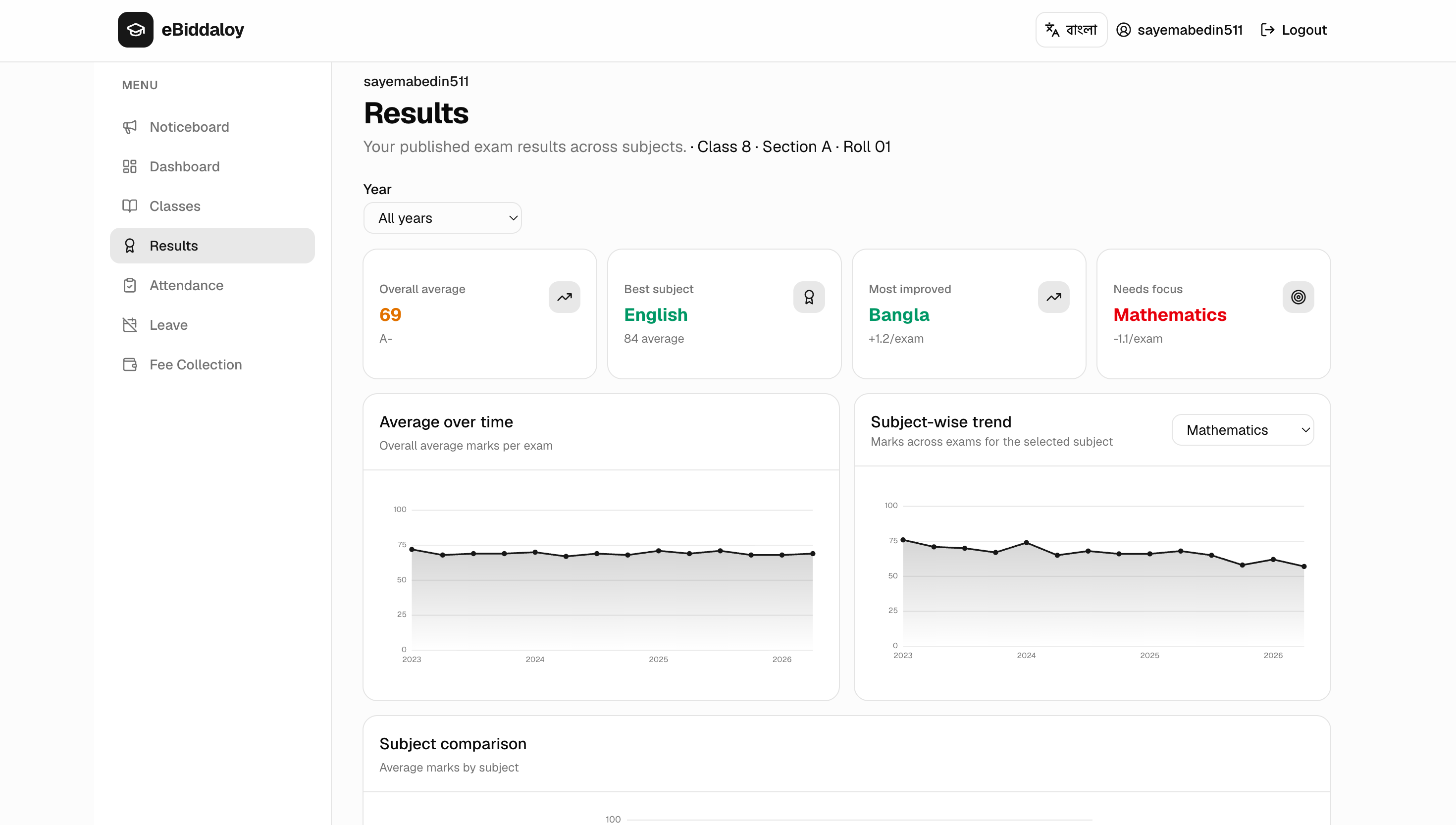This screenshot has width=1456, height=825.
Task: Open the Year dropdown showing All years
Action: coord(442,218)
